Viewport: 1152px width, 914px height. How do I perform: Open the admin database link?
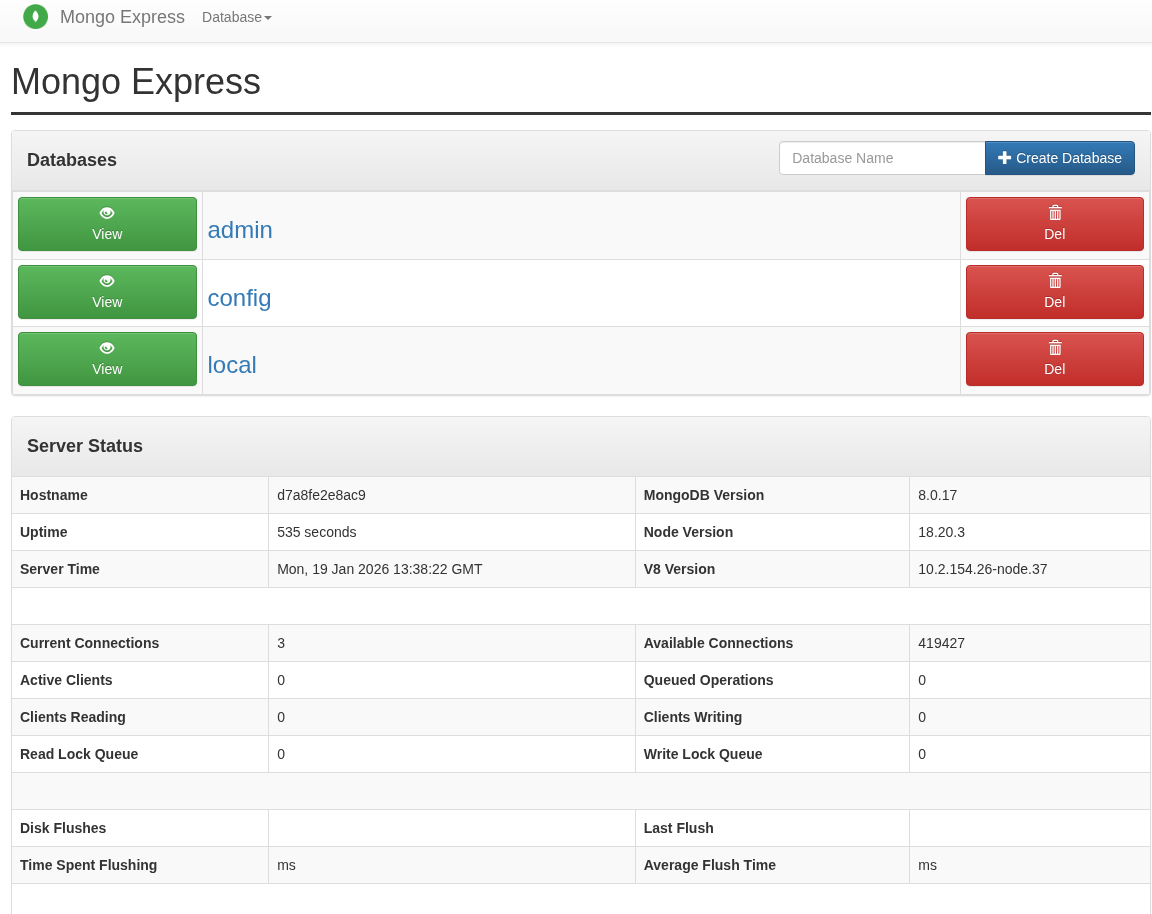click(x=240, y=230)
